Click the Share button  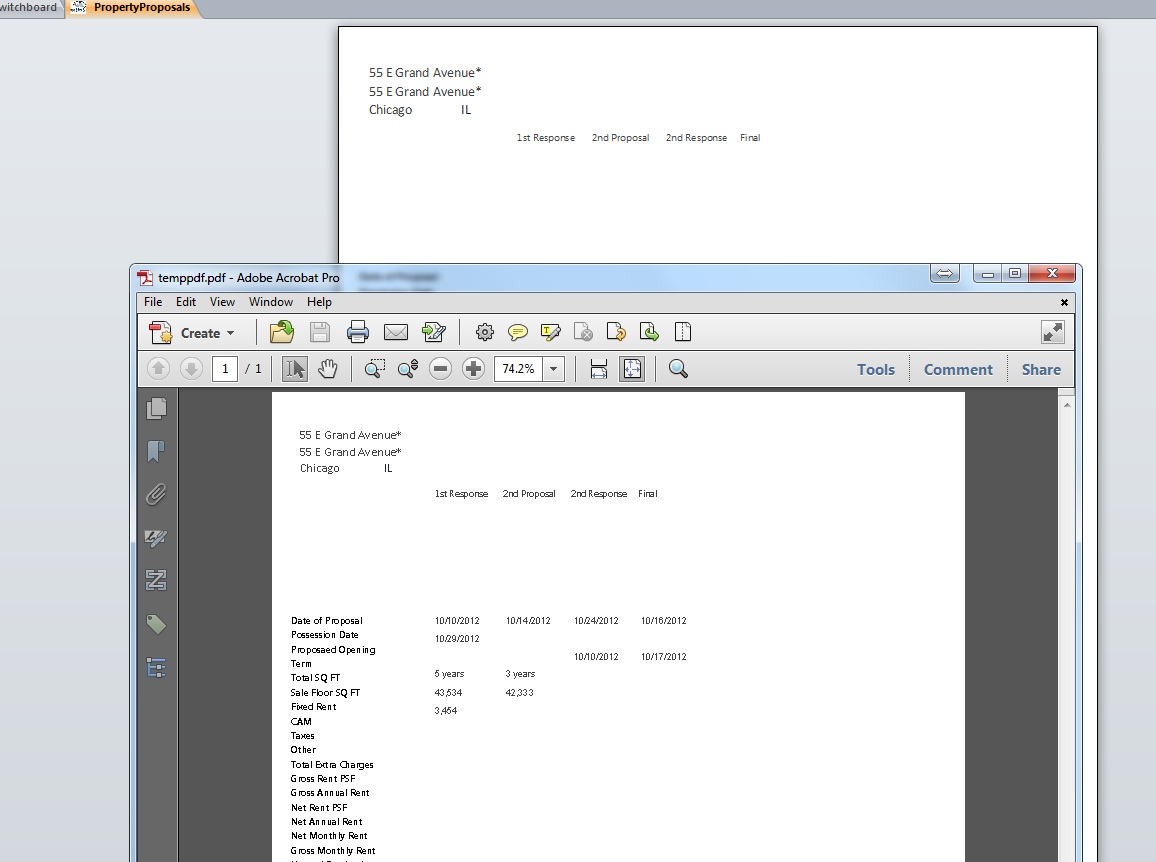(x=1040, y=368)
